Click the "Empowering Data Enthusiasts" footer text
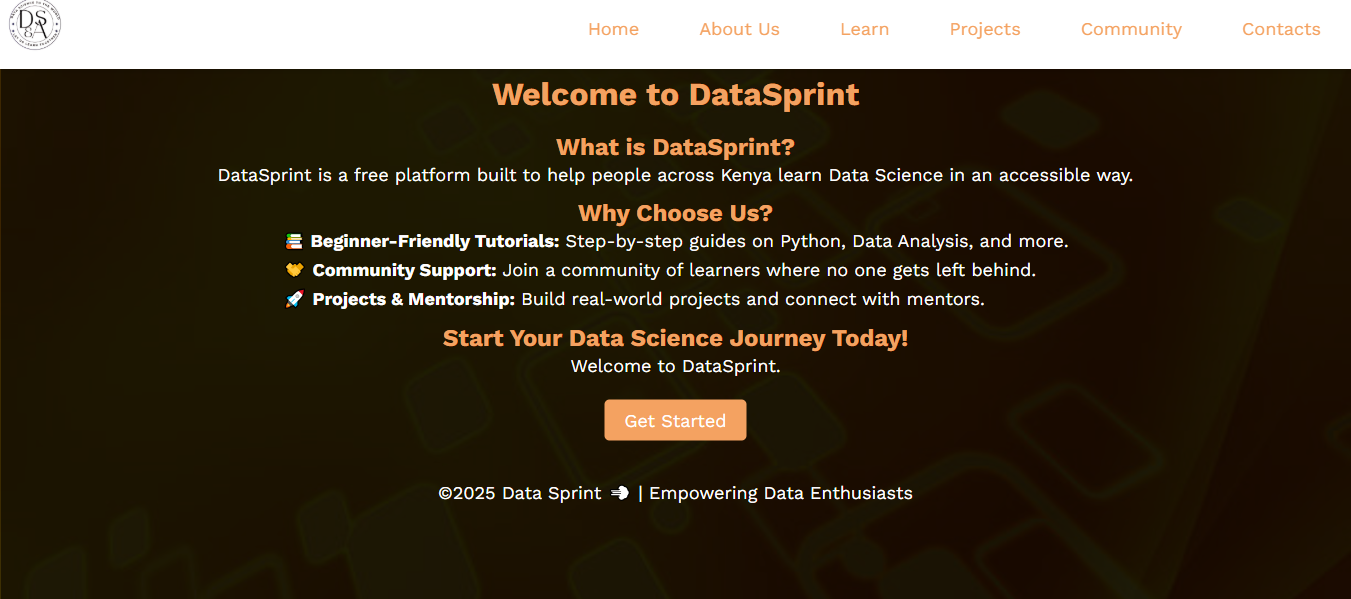1351x599 pixels. point(780,493)
